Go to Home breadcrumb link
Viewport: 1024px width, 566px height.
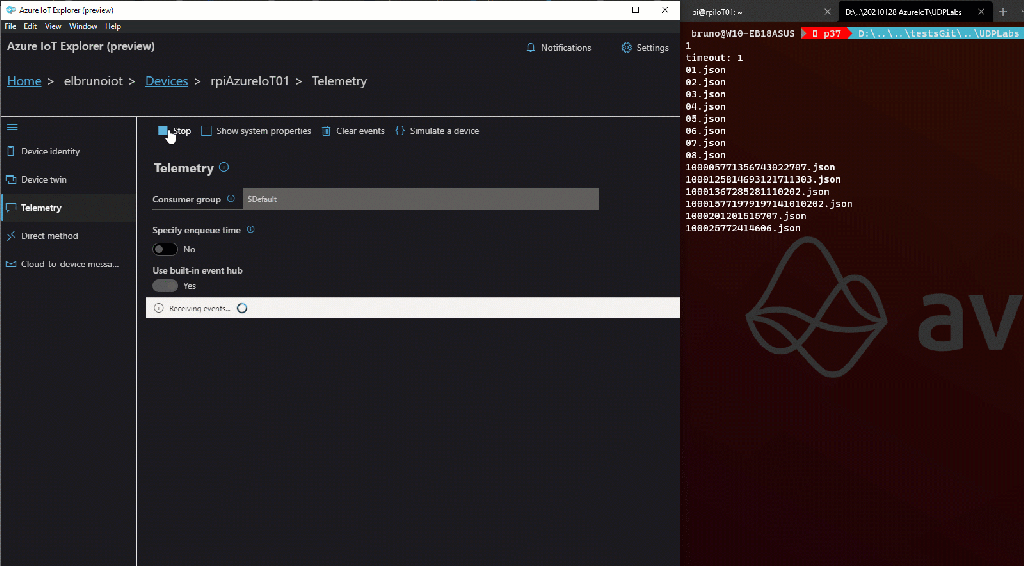(24, 81)
